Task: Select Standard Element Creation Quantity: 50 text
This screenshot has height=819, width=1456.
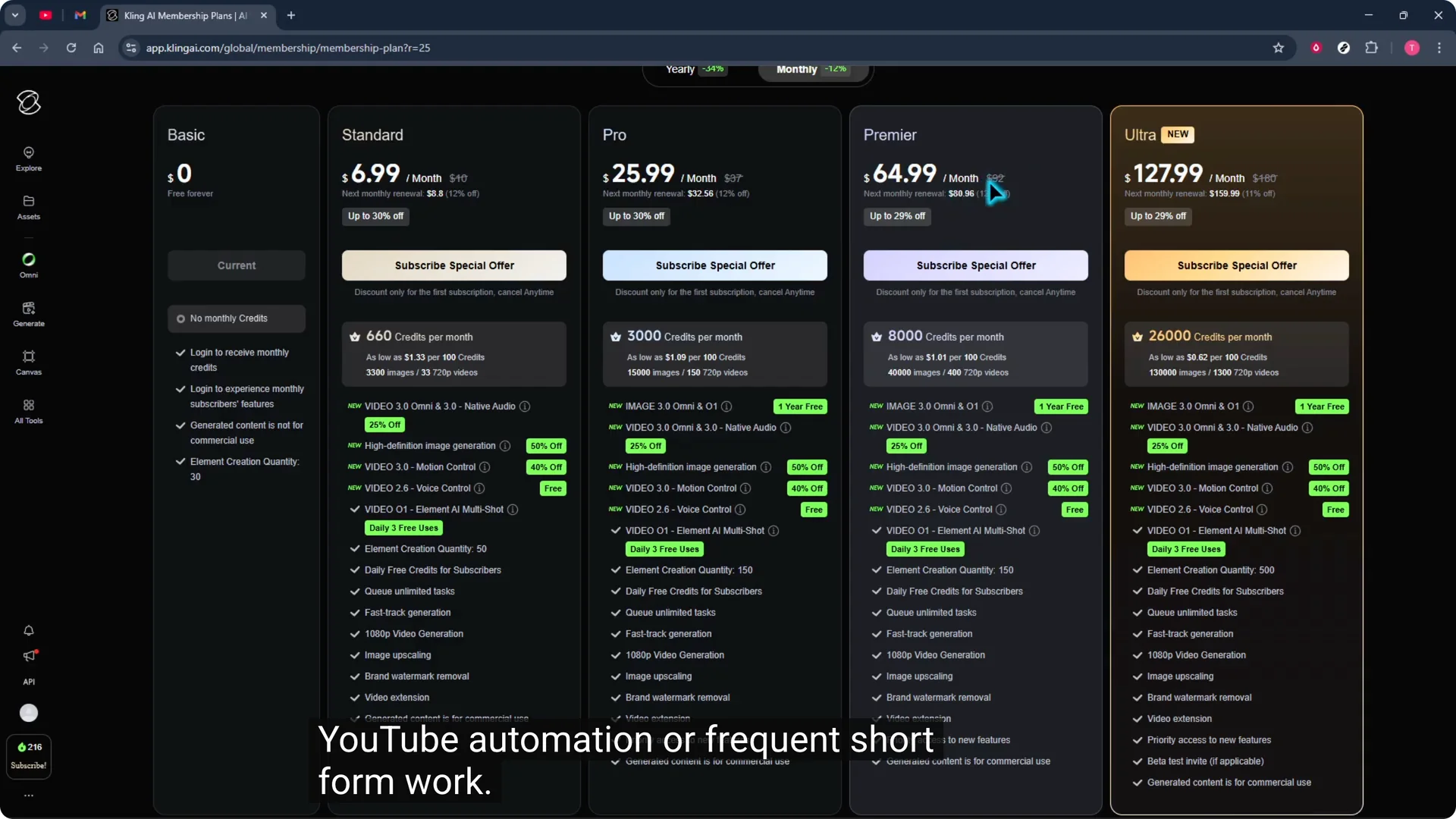Action: coord(425,549)
